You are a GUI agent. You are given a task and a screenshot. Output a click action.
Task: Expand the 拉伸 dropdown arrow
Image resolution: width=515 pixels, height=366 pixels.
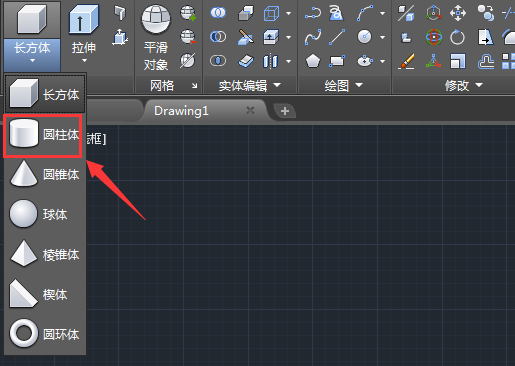pyautogui.click(x=84, y=61)
